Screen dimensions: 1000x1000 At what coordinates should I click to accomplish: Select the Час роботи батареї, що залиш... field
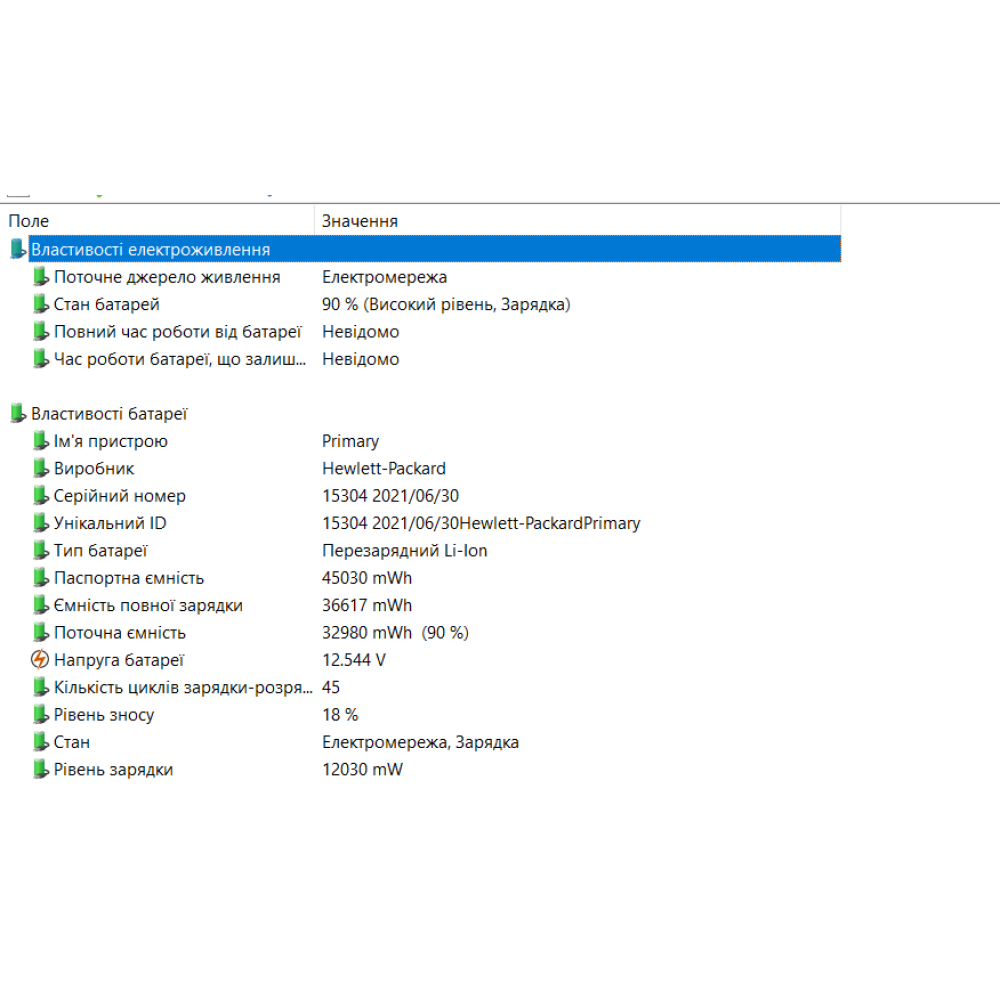point(180,359)
